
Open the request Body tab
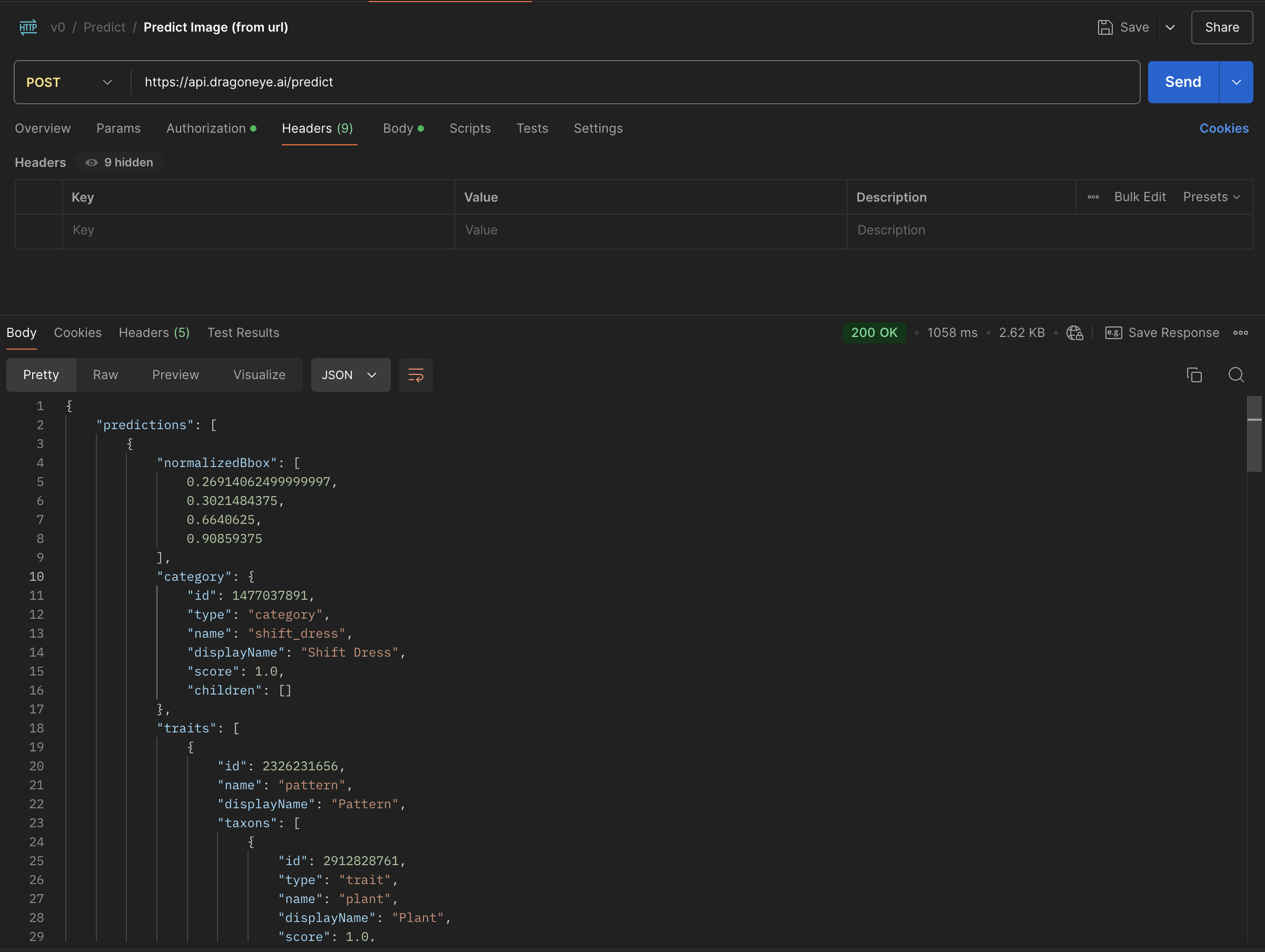point(403,128)
